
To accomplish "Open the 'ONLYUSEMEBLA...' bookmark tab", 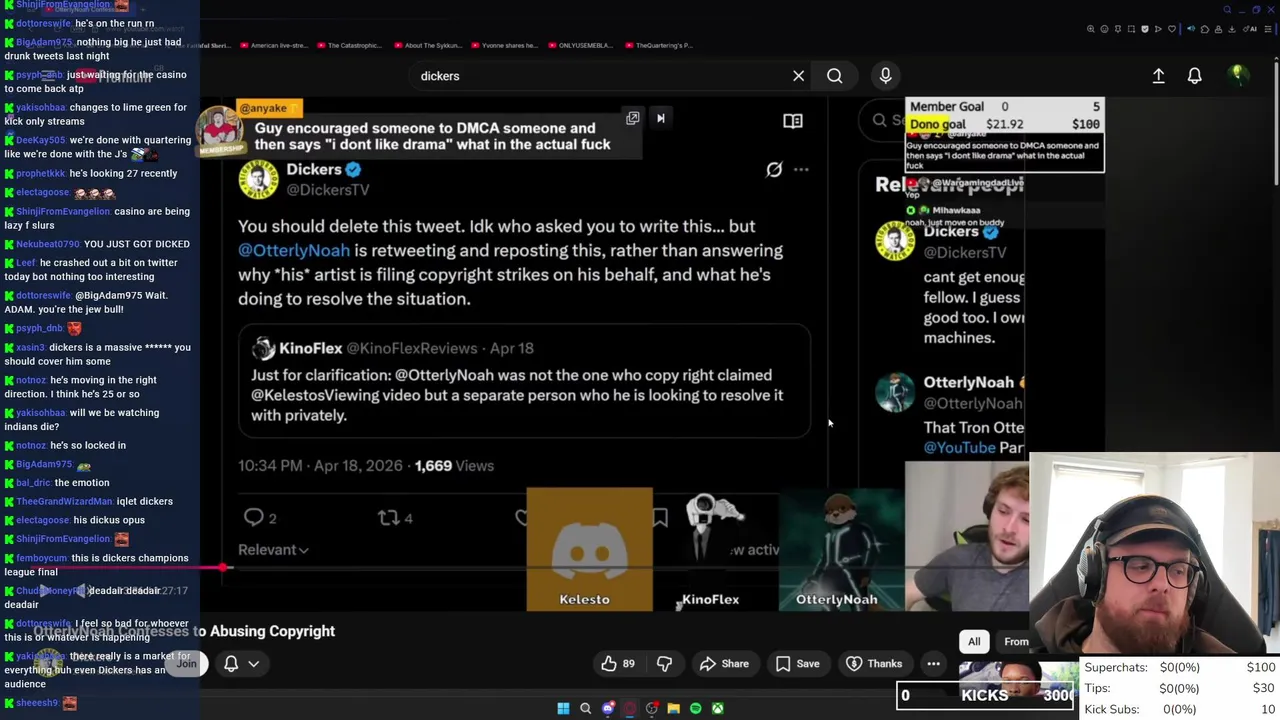I will [x=579, y=45].
